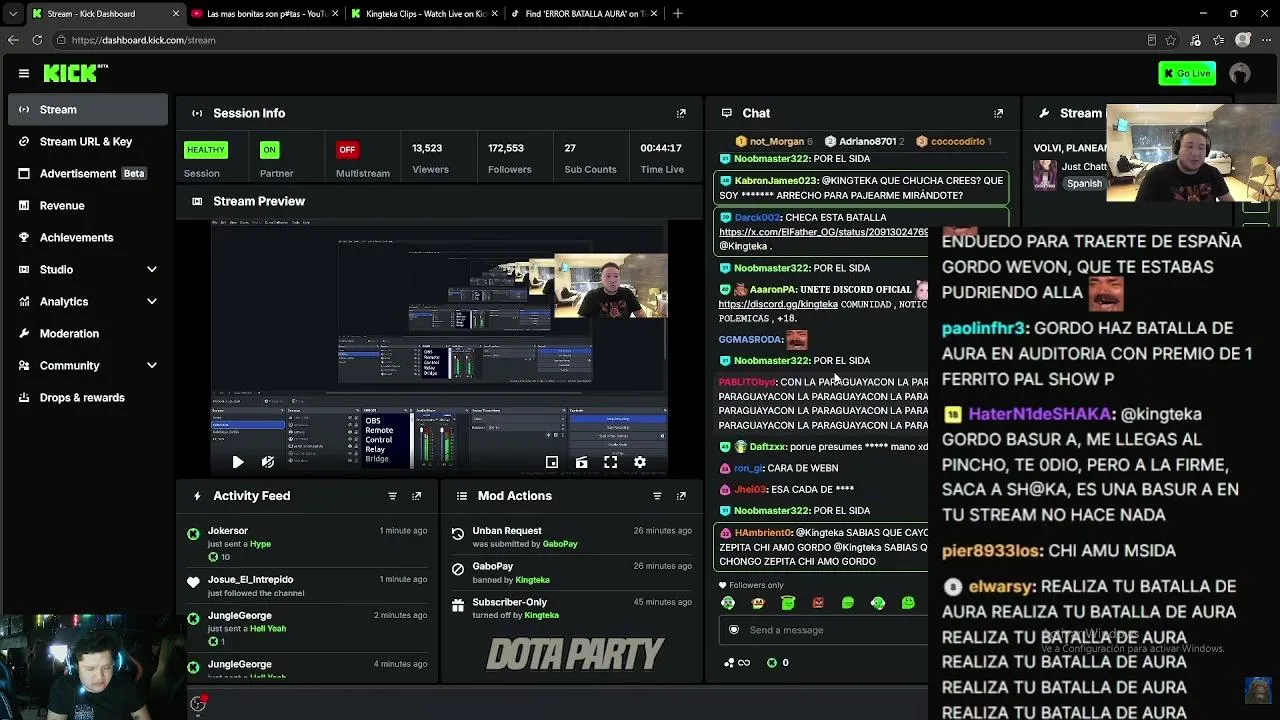Viewport: 1280px width, 720px height.
Task: Open the Advertisement Beta page
Action: (88, 173)
